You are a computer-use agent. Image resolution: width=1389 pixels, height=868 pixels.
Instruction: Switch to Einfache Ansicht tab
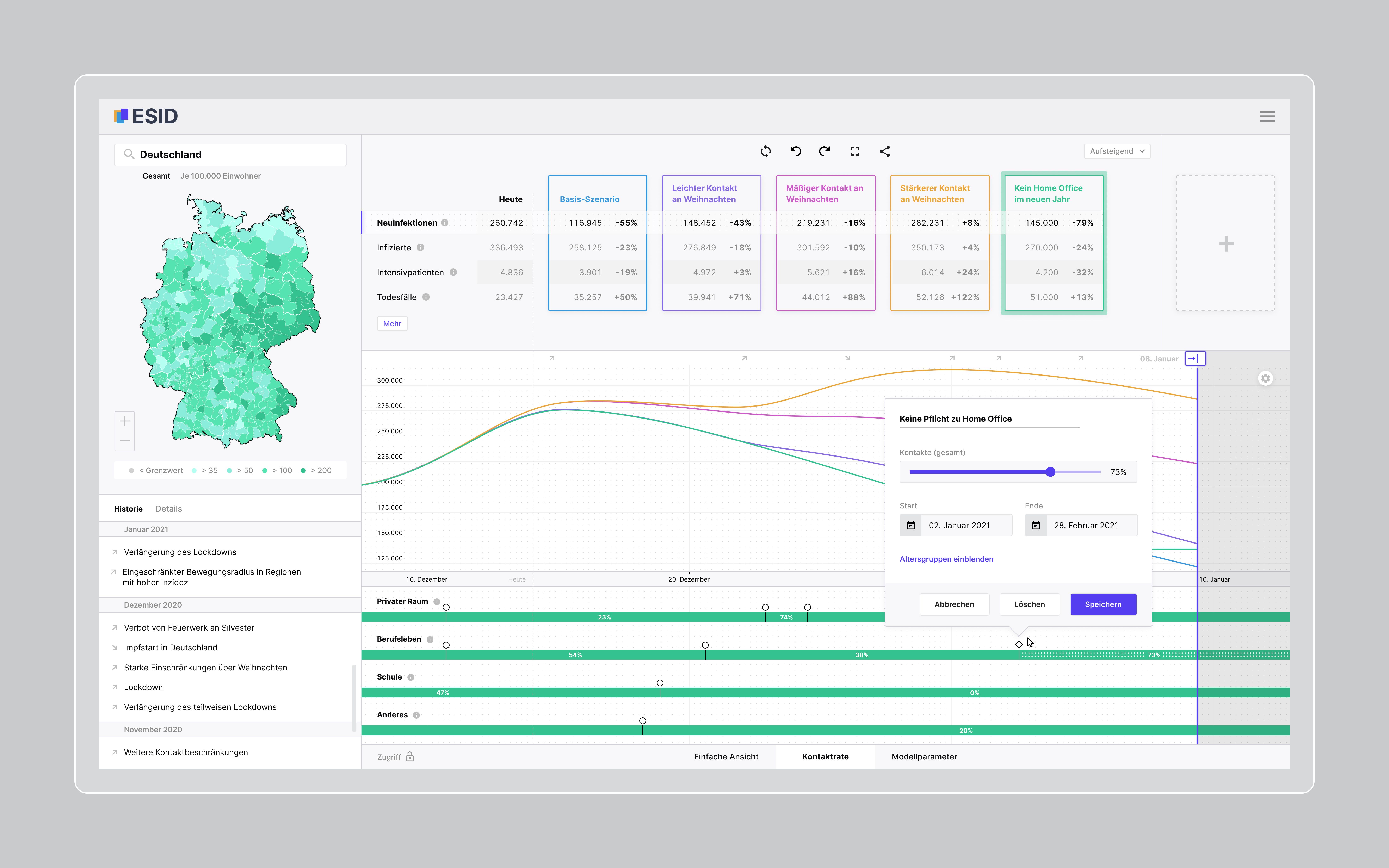(x=726, y=757)
